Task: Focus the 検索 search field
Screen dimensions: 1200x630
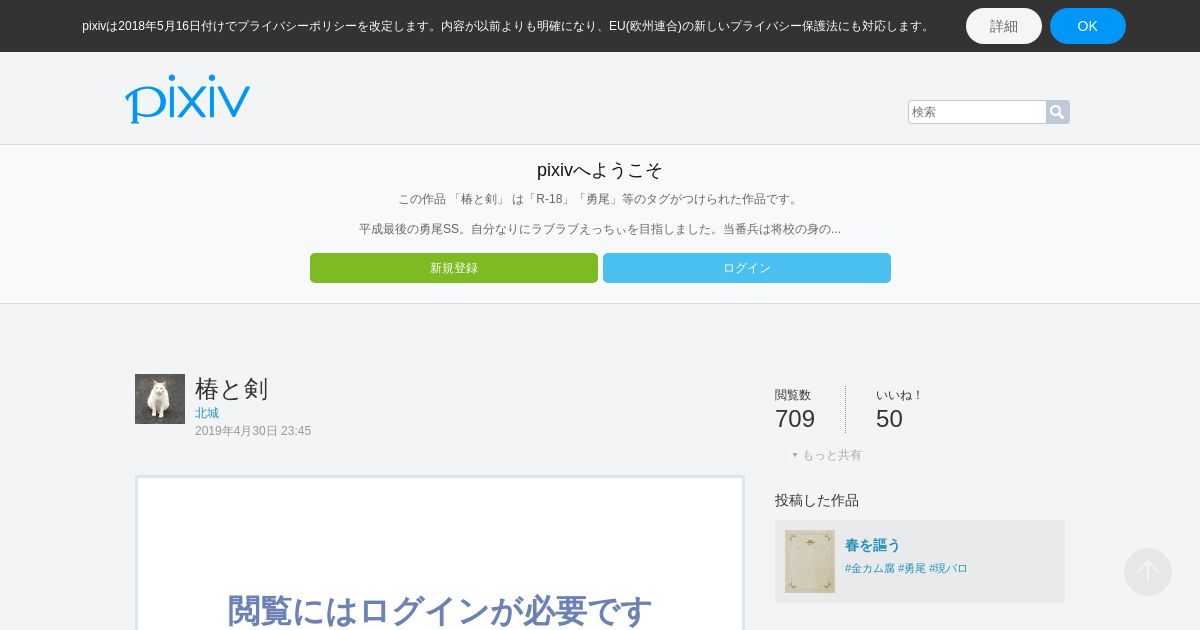Action: pos(977,112)
